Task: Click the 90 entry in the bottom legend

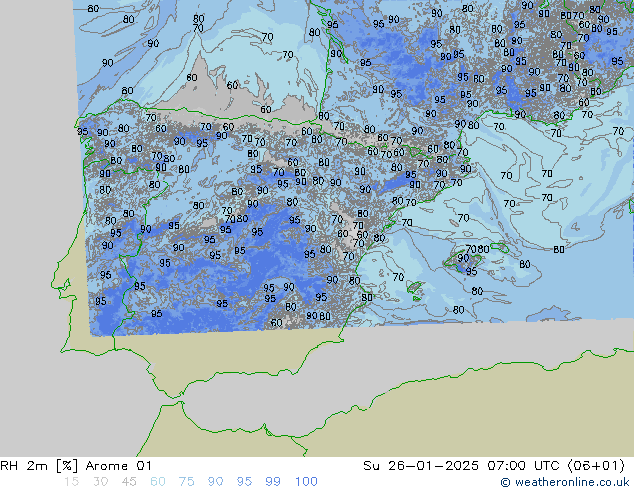Action: [x=215, y=482]
